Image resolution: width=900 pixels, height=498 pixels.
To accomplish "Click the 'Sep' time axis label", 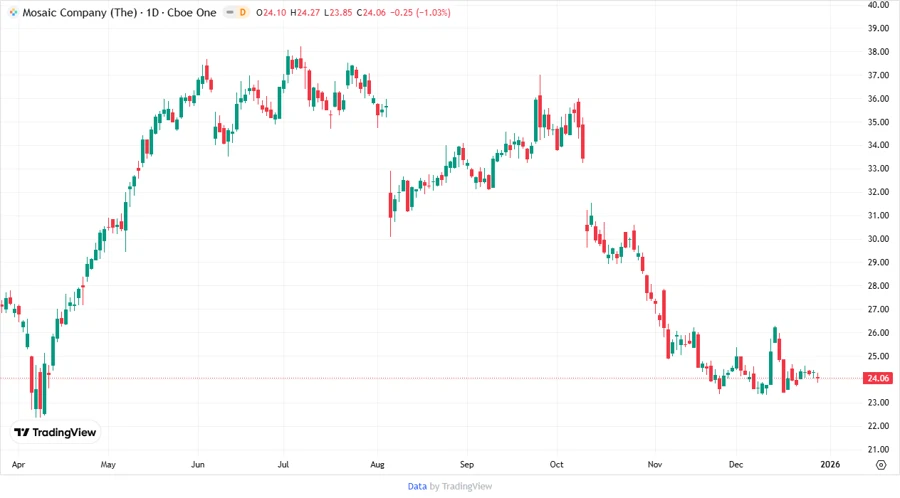I will (467, 464).
